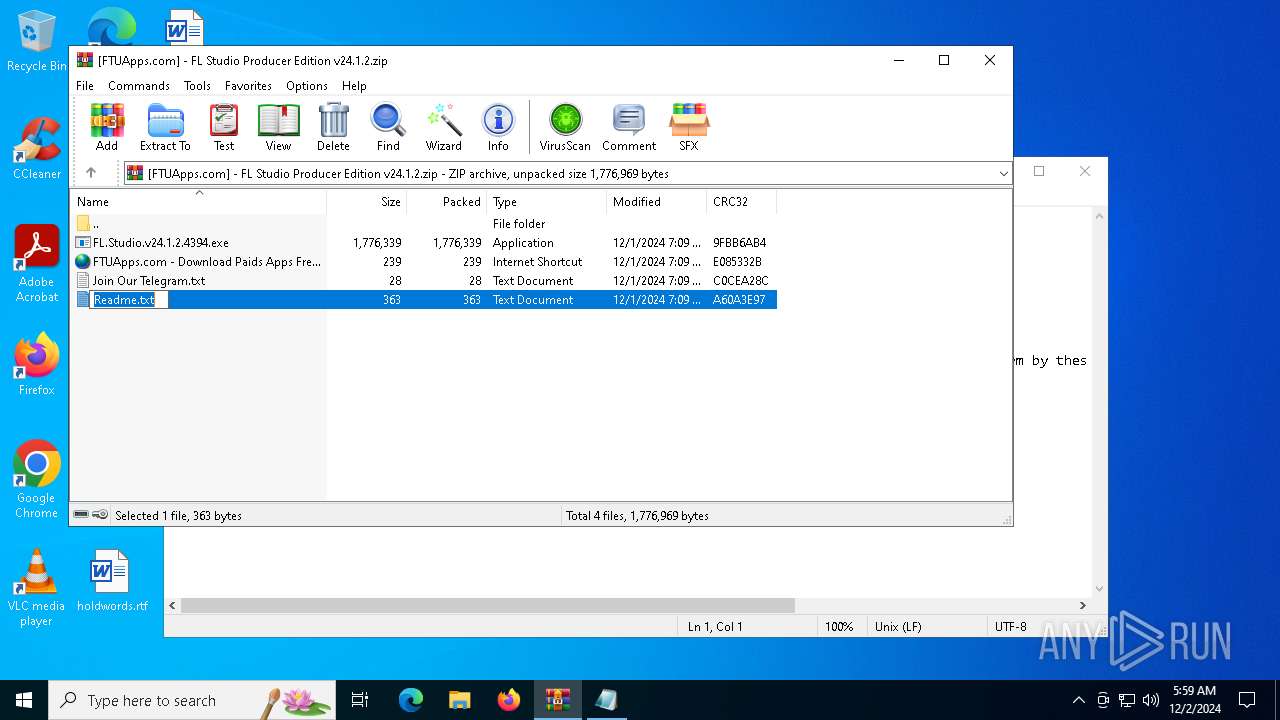Screen dimensions: 1280x720
Task: Click WinRAR icon on the taskbar
Action: tap(558, 700)
